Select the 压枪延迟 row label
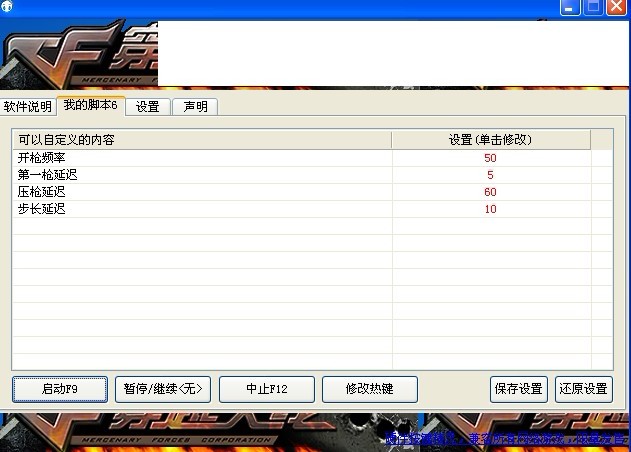 [41, 192]
